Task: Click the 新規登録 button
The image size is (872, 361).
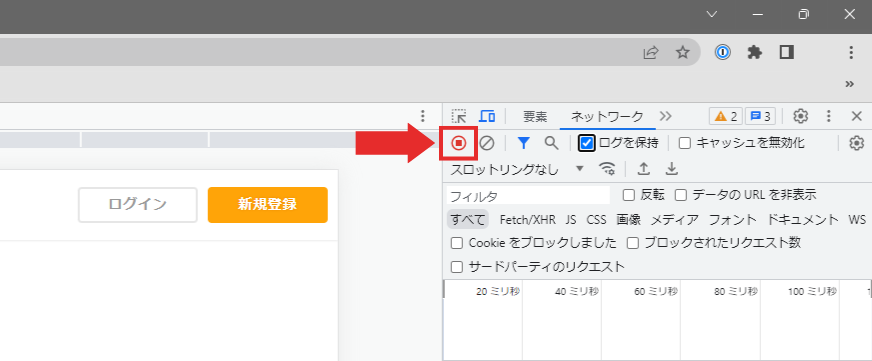Action: click(x=267, y=205)
